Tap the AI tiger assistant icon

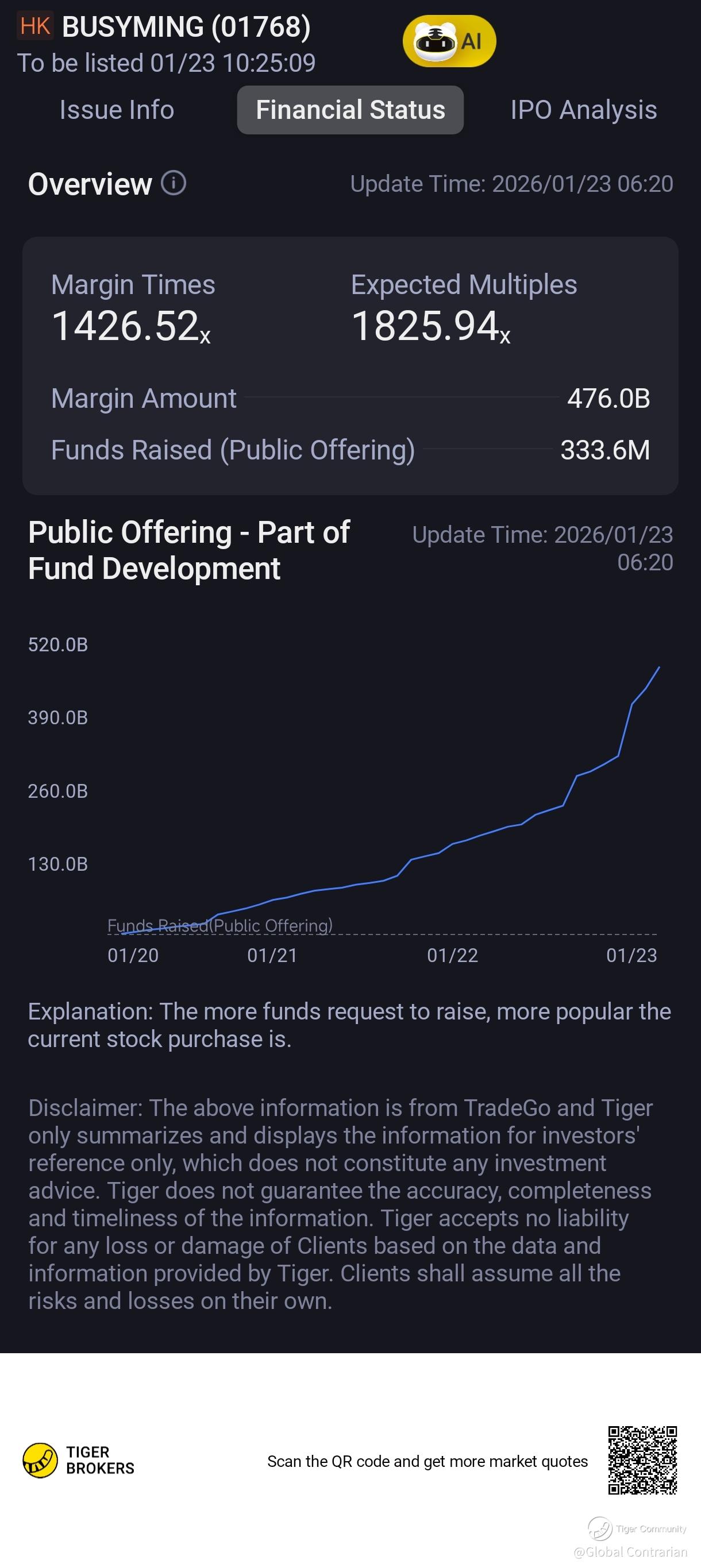(449, 41)
